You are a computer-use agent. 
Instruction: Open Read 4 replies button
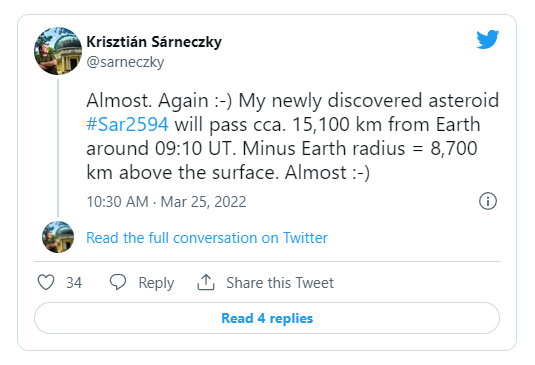tap(267, 318)
